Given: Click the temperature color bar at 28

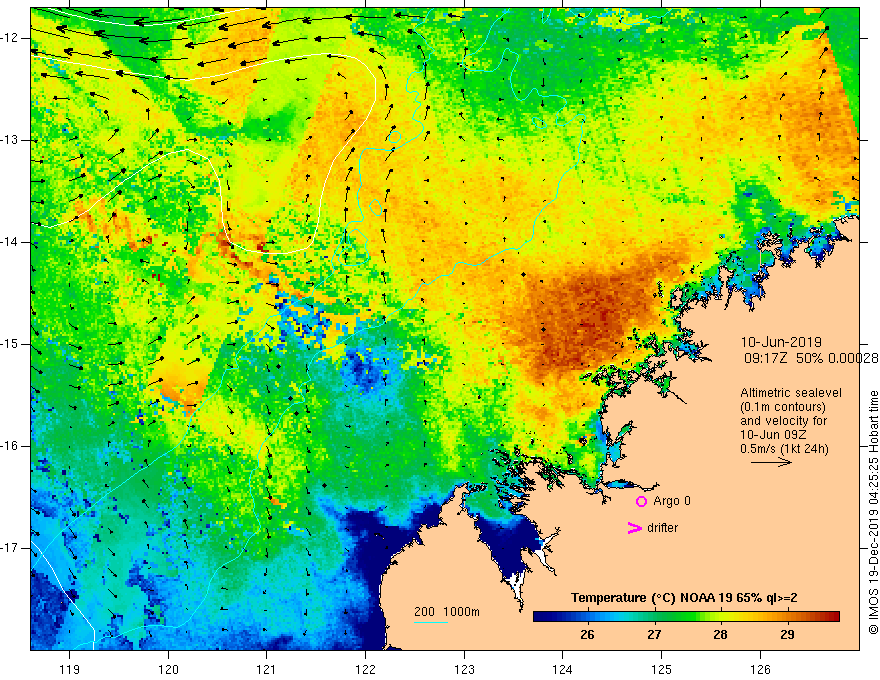Looking at the screenshot, I should click(720, 617).
